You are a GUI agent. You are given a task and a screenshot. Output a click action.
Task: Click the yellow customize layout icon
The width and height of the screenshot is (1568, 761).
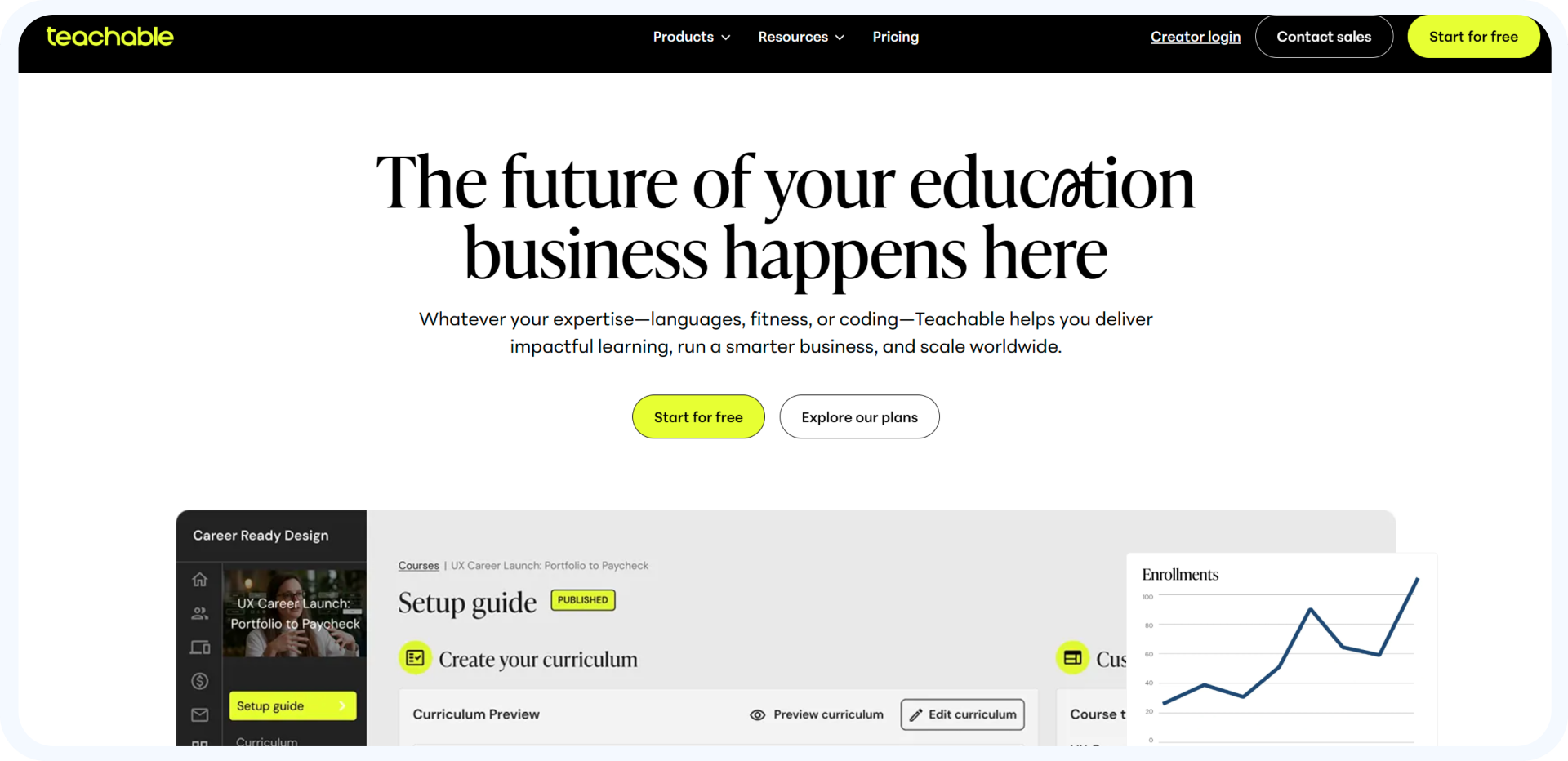(x=1072, y=658)
